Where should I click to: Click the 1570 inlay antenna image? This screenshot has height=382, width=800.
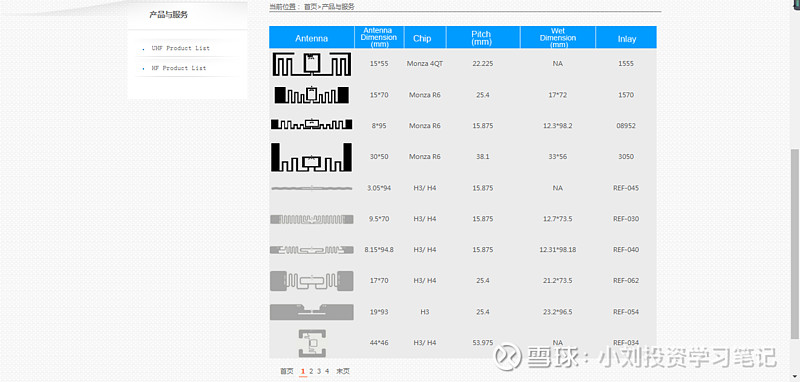311,95
